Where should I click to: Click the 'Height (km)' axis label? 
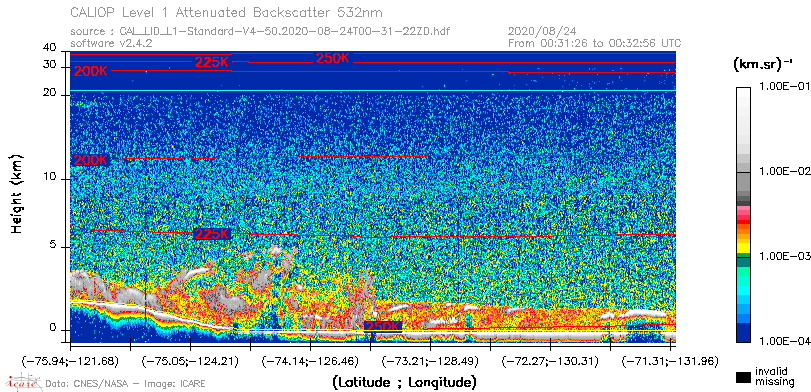pos(17,193)
